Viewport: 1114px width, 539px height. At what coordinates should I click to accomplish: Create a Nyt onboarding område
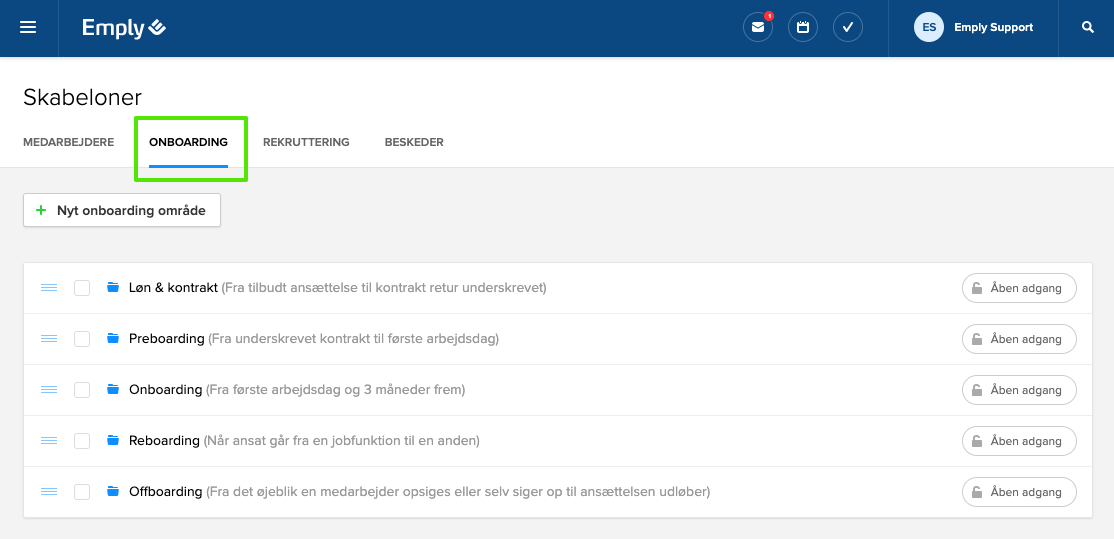tap(122, 211)
